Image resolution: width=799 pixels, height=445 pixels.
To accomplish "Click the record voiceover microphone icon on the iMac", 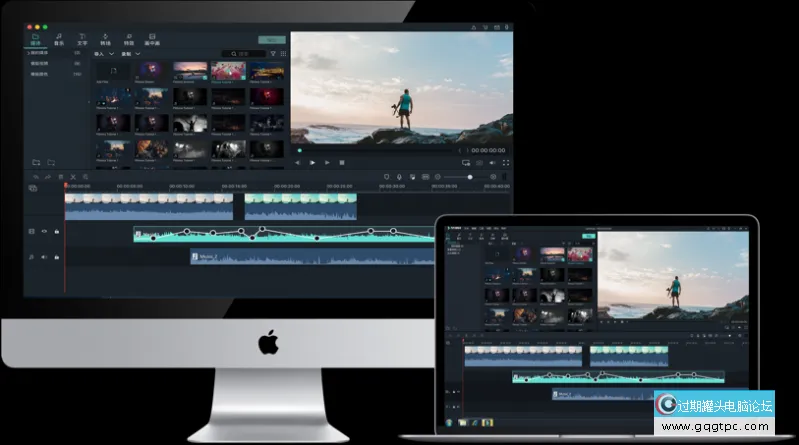I will (x=399, y=177).
